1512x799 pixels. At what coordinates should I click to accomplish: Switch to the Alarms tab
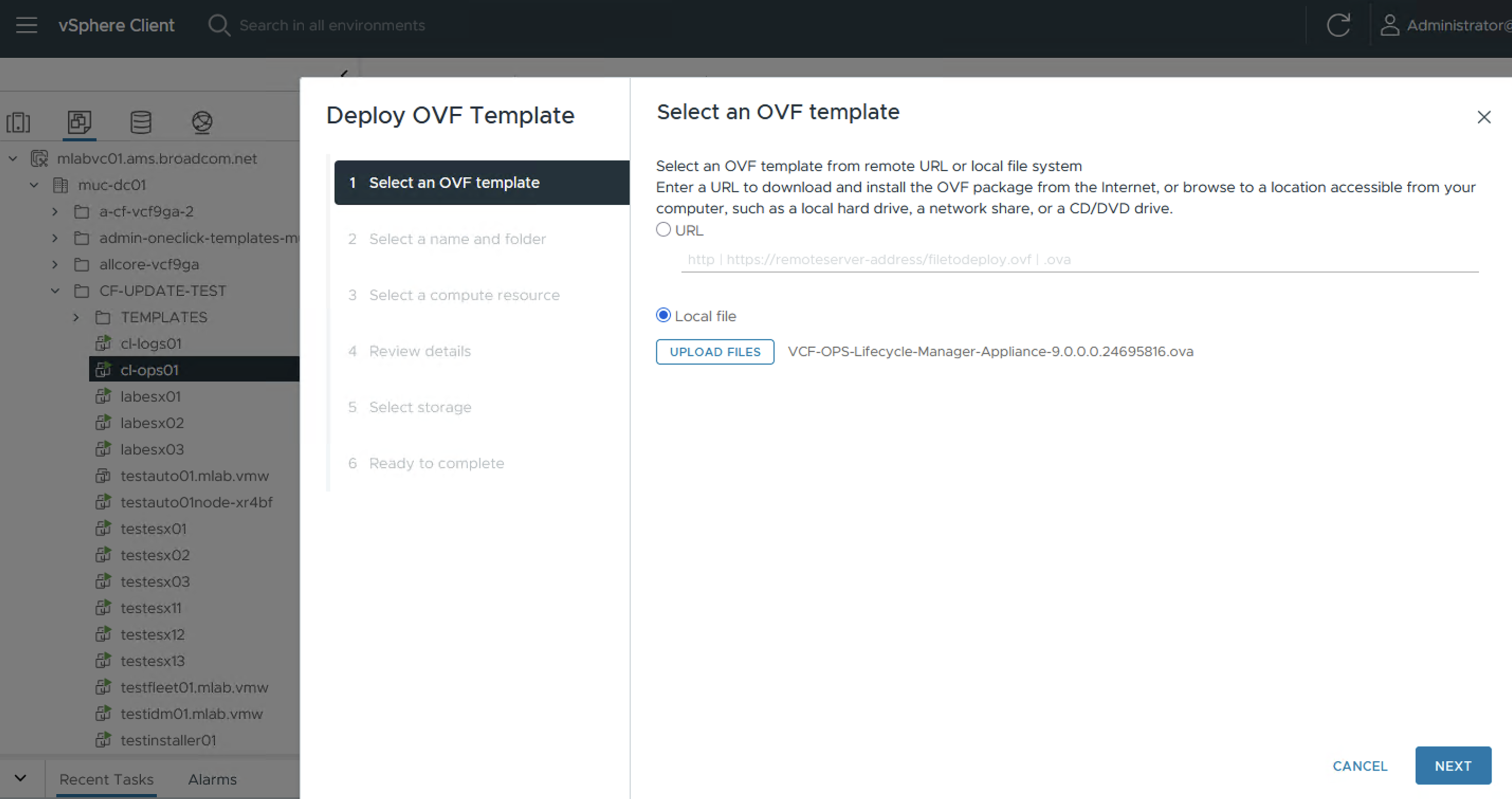(x=213, y=779)
